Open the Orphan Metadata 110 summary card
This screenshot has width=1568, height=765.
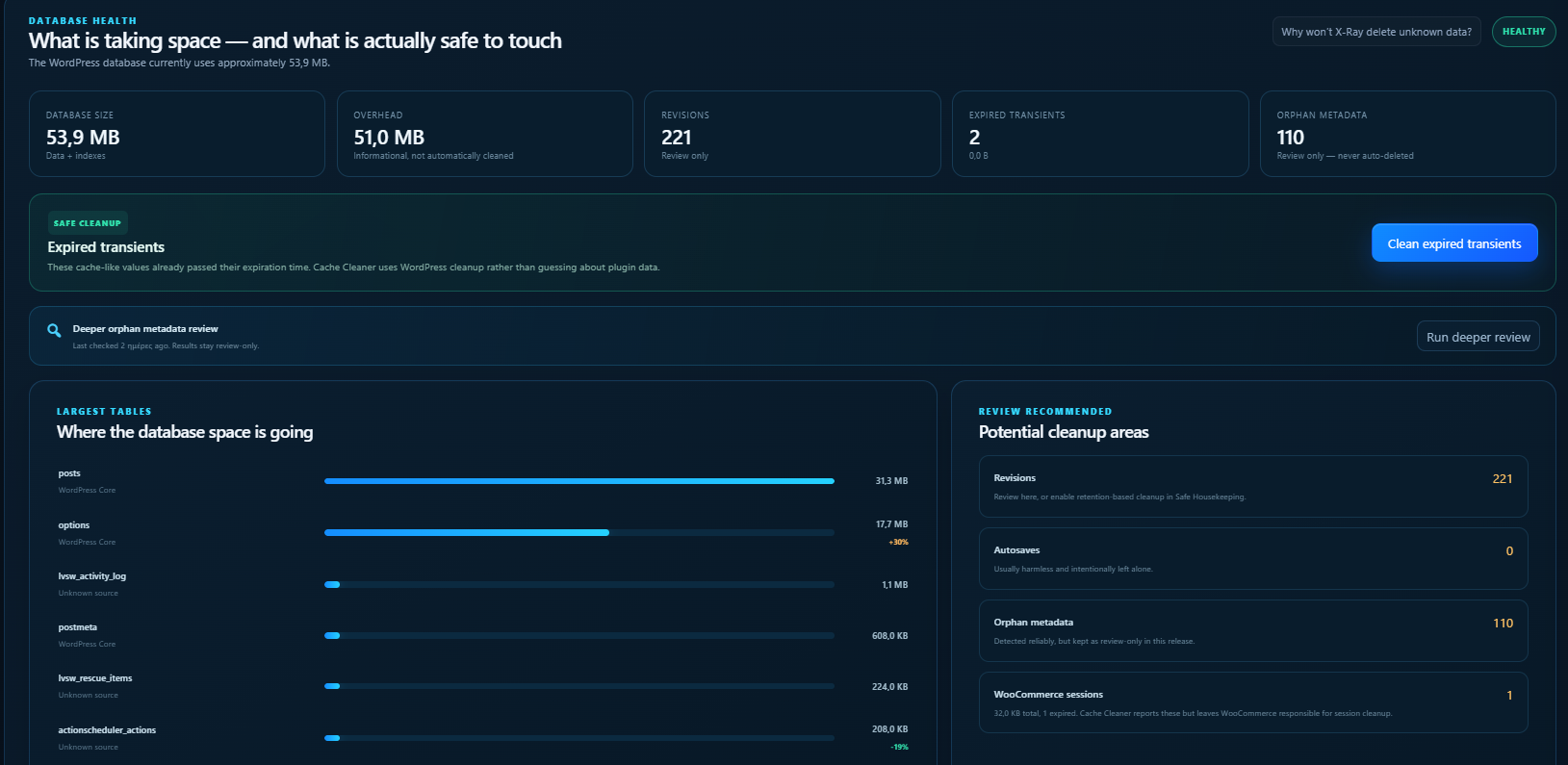[x=1407, y=134]
